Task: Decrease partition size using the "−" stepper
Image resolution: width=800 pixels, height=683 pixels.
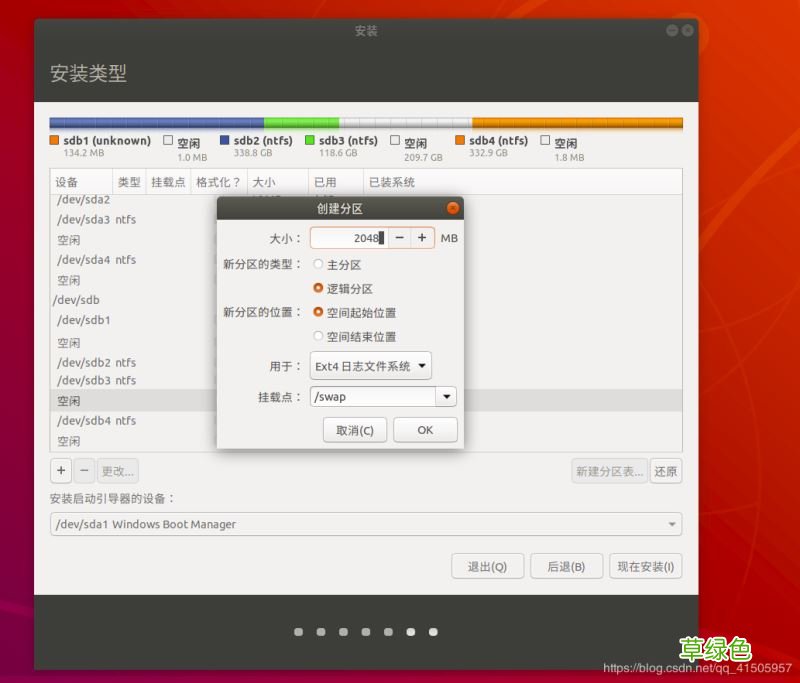Action: pyautogui.click(x=397, y=237)
